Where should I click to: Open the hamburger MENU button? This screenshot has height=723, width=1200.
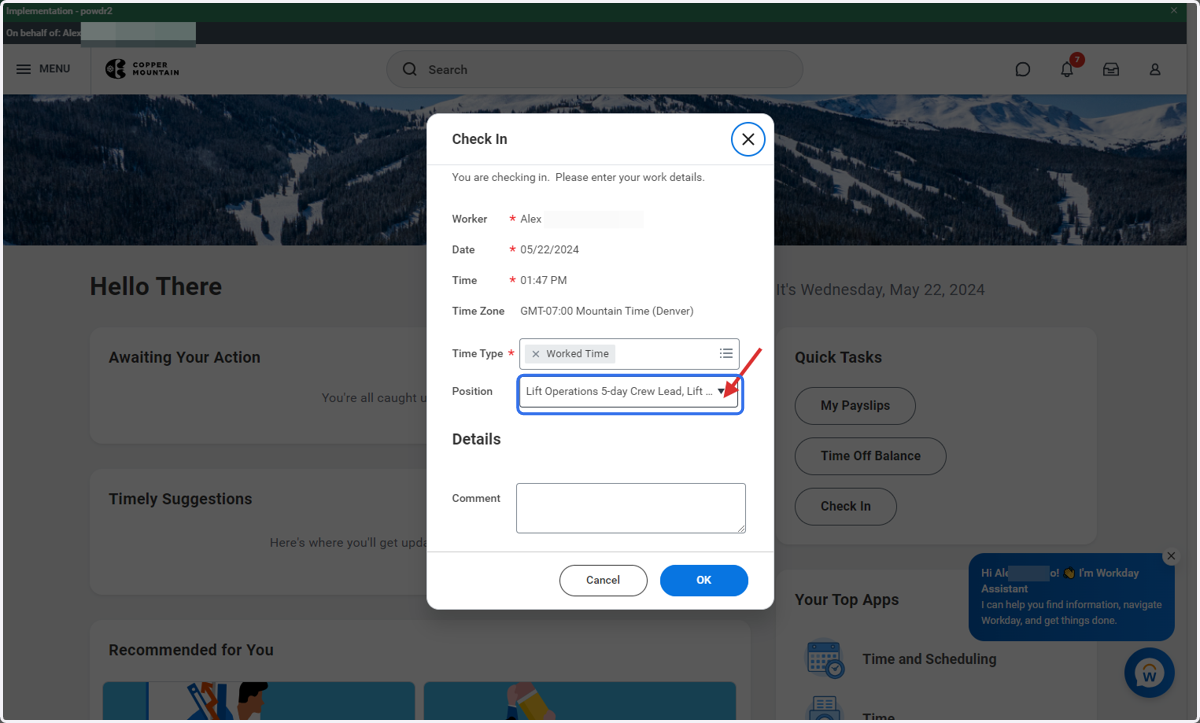click(43, 69)
